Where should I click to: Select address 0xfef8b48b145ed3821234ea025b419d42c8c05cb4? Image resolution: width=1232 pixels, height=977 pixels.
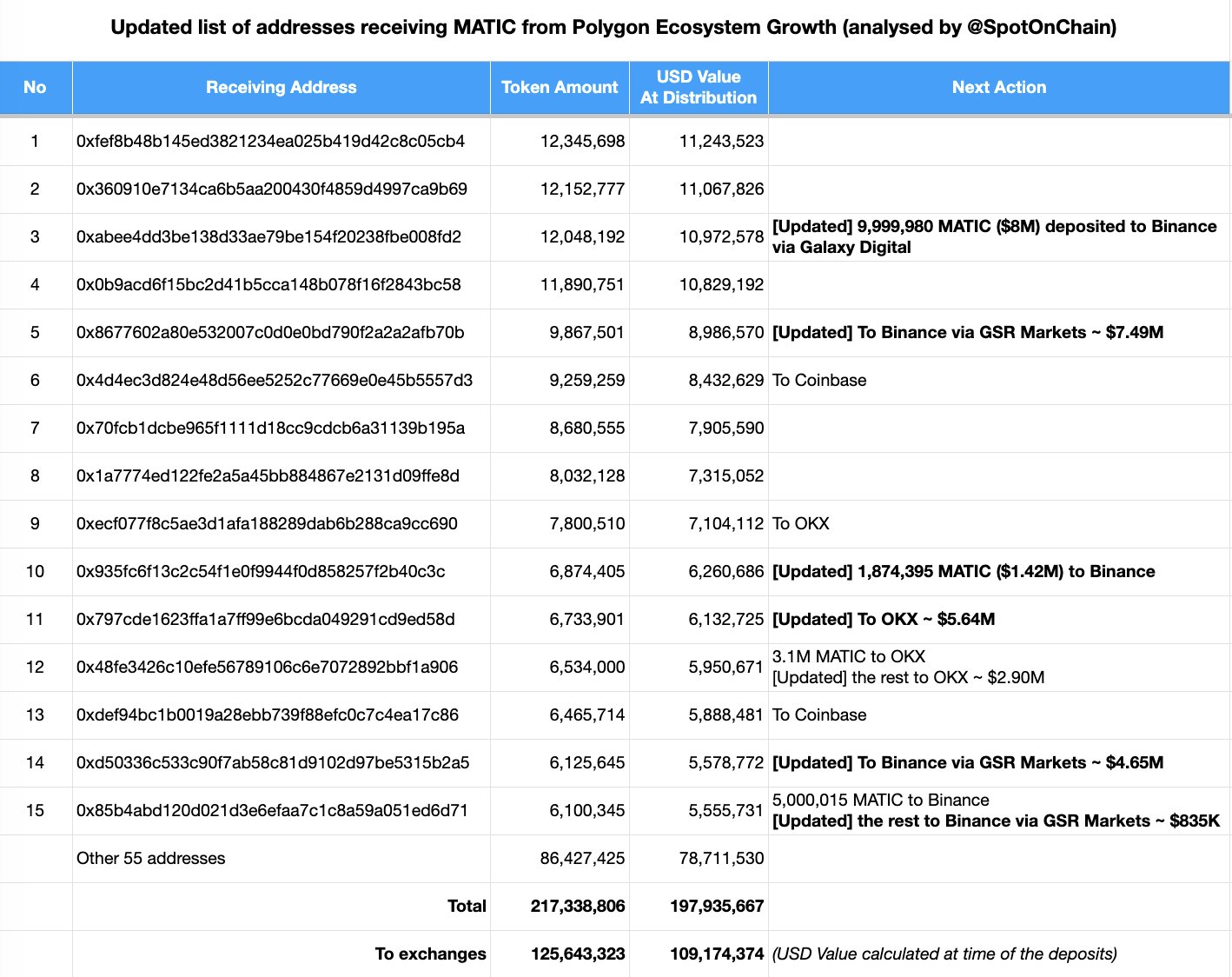(x=270, y=141)
